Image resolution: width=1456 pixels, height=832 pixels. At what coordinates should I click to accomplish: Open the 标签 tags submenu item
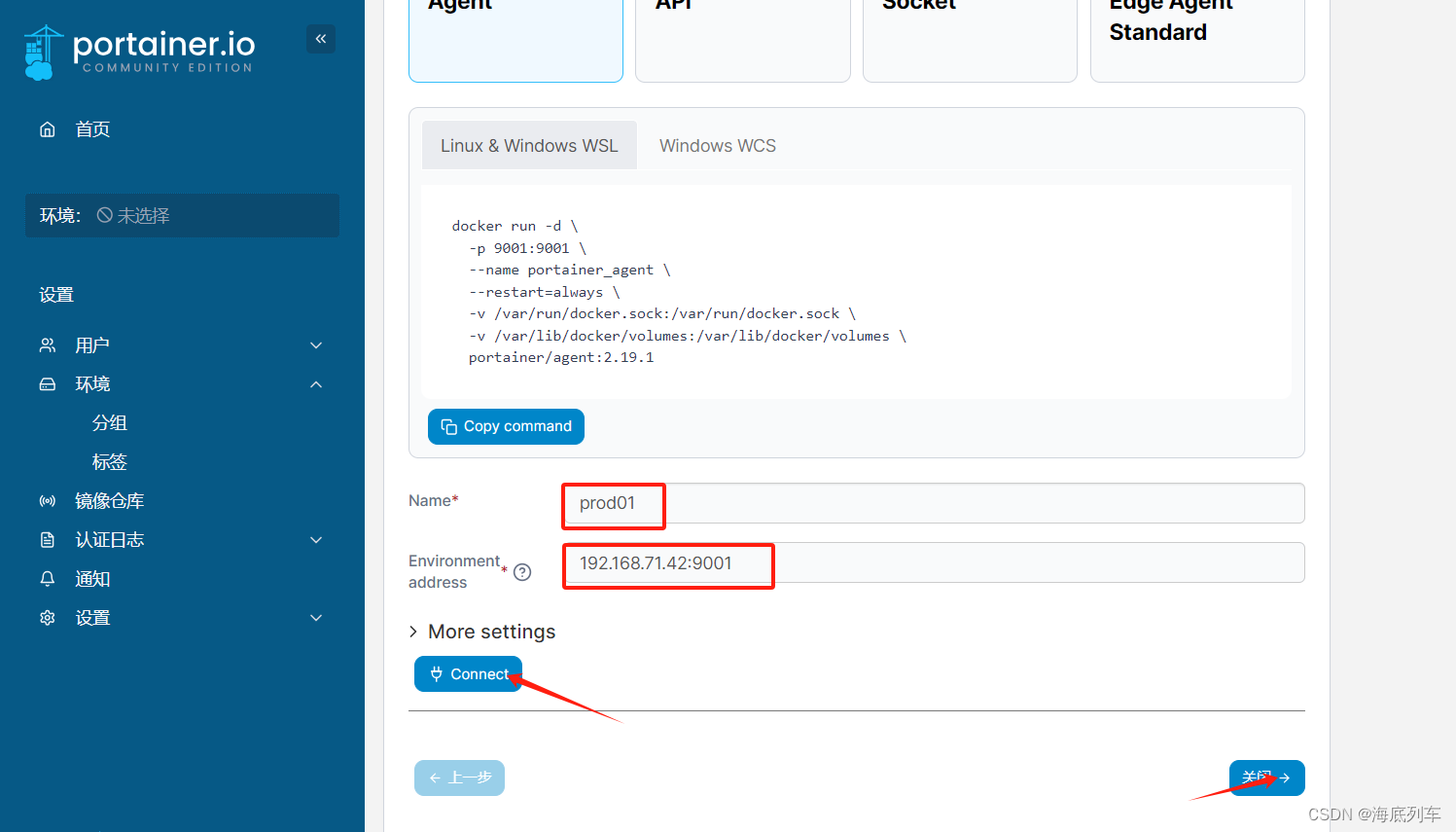(110, 462)
